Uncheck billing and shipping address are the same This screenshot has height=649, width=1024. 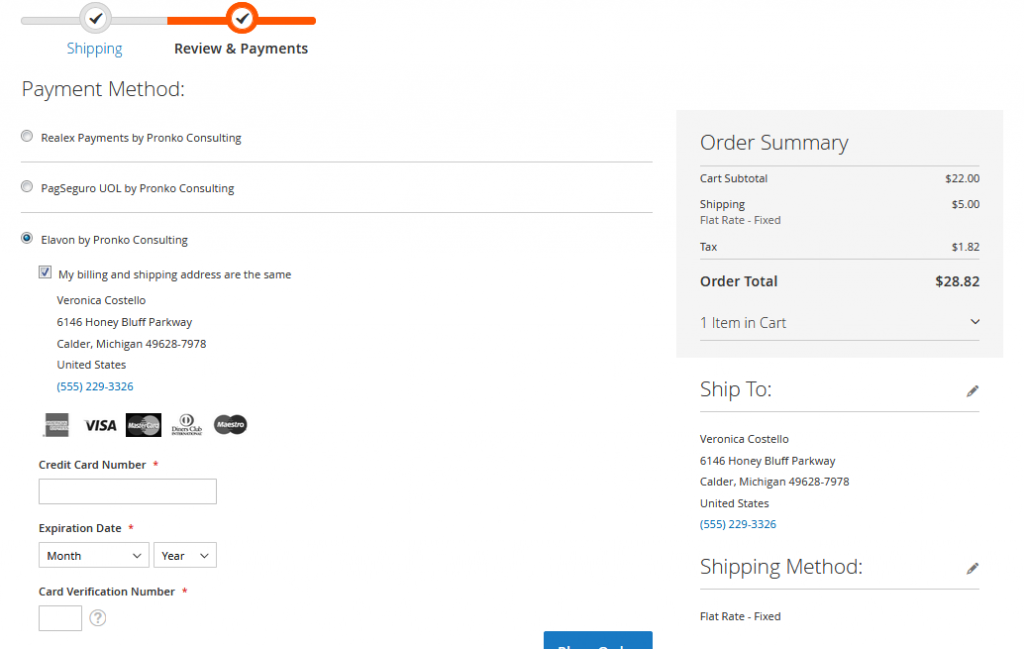(x=44, y=271)
